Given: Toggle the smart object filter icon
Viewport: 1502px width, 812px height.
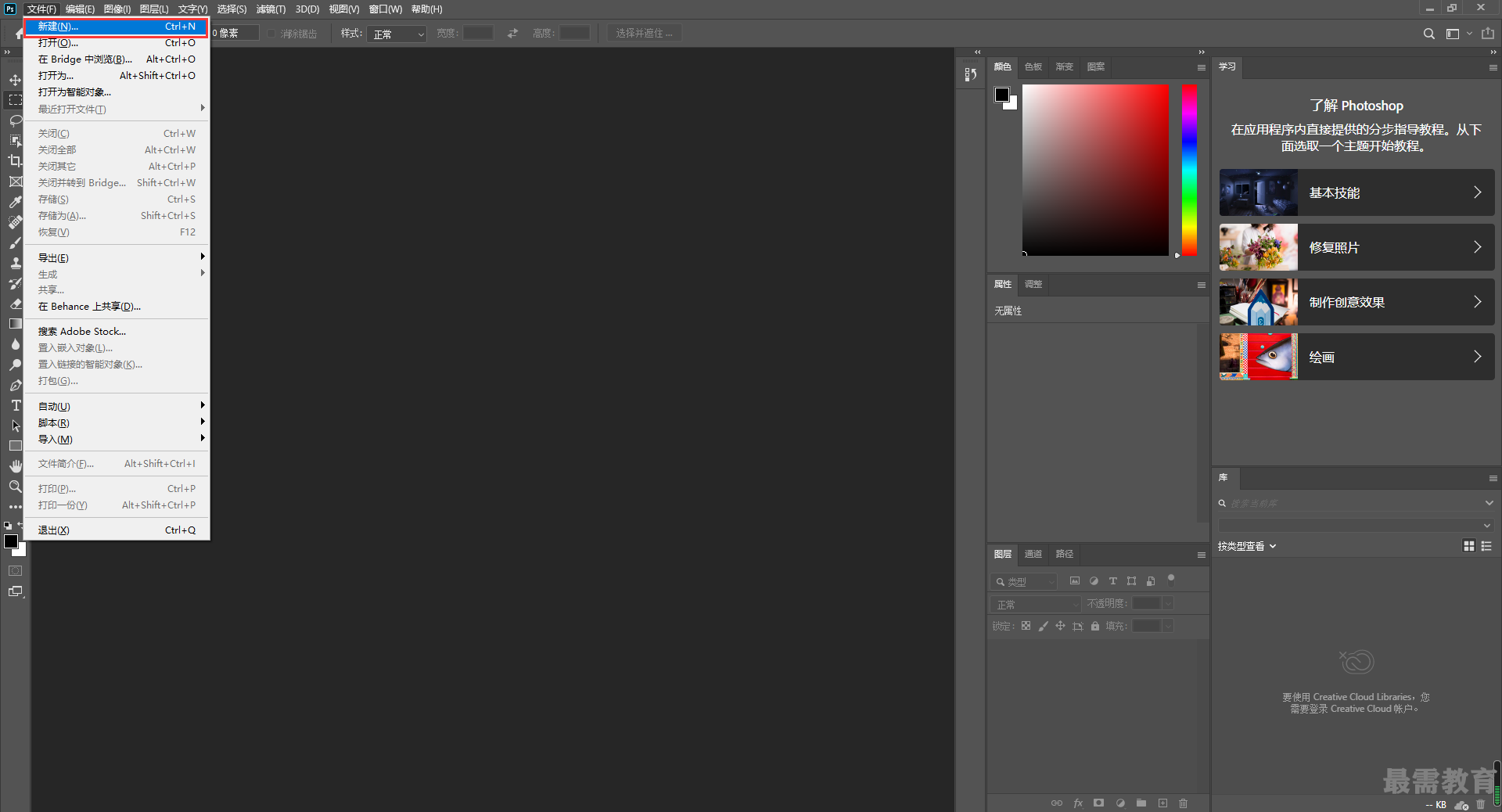Looking at the screenshot, I should pos(1150,581).
